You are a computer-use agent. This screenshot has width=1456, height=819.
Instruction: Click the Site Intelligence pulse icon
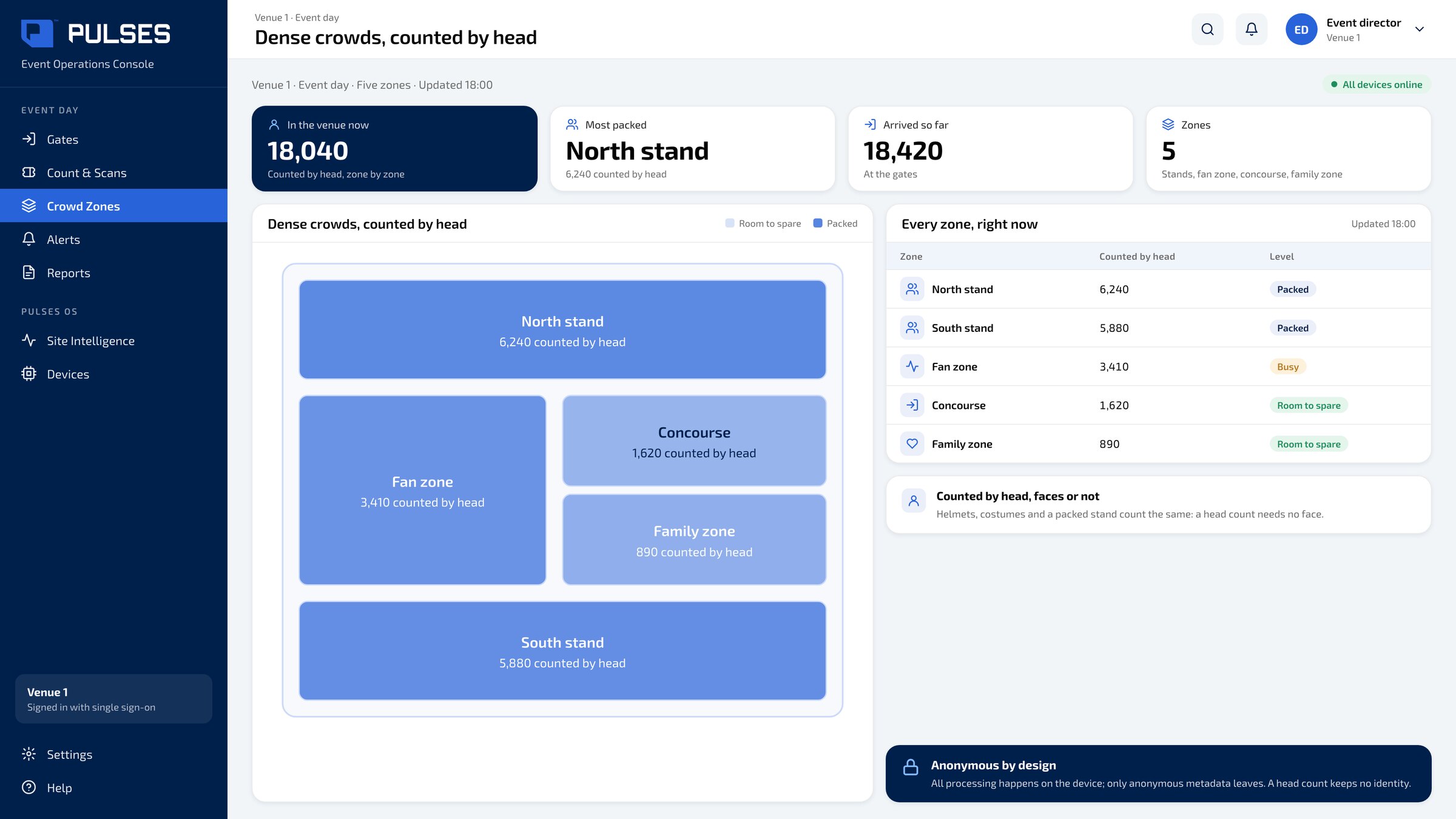(29, 340)
